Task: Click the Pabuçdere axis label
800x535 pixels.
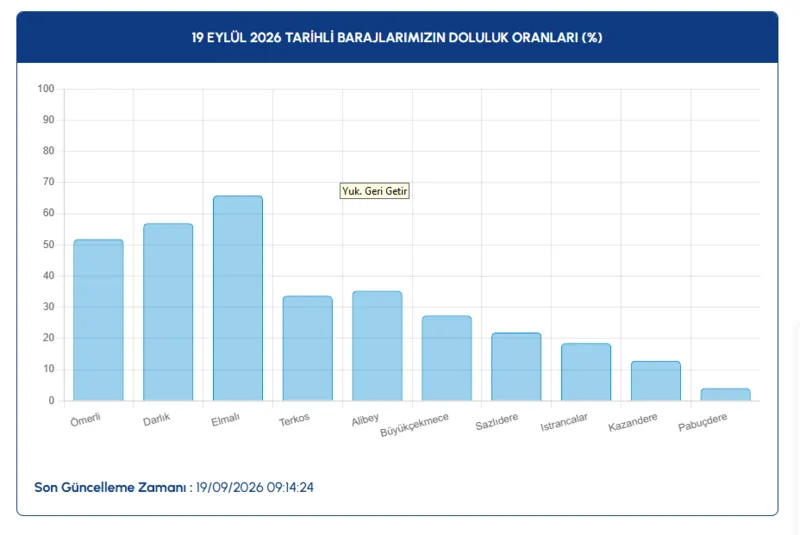Action: point(703,422)
